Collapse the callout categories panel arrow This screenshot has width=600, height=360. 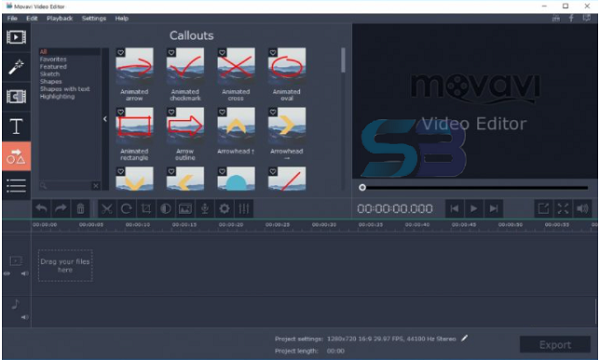105,119
